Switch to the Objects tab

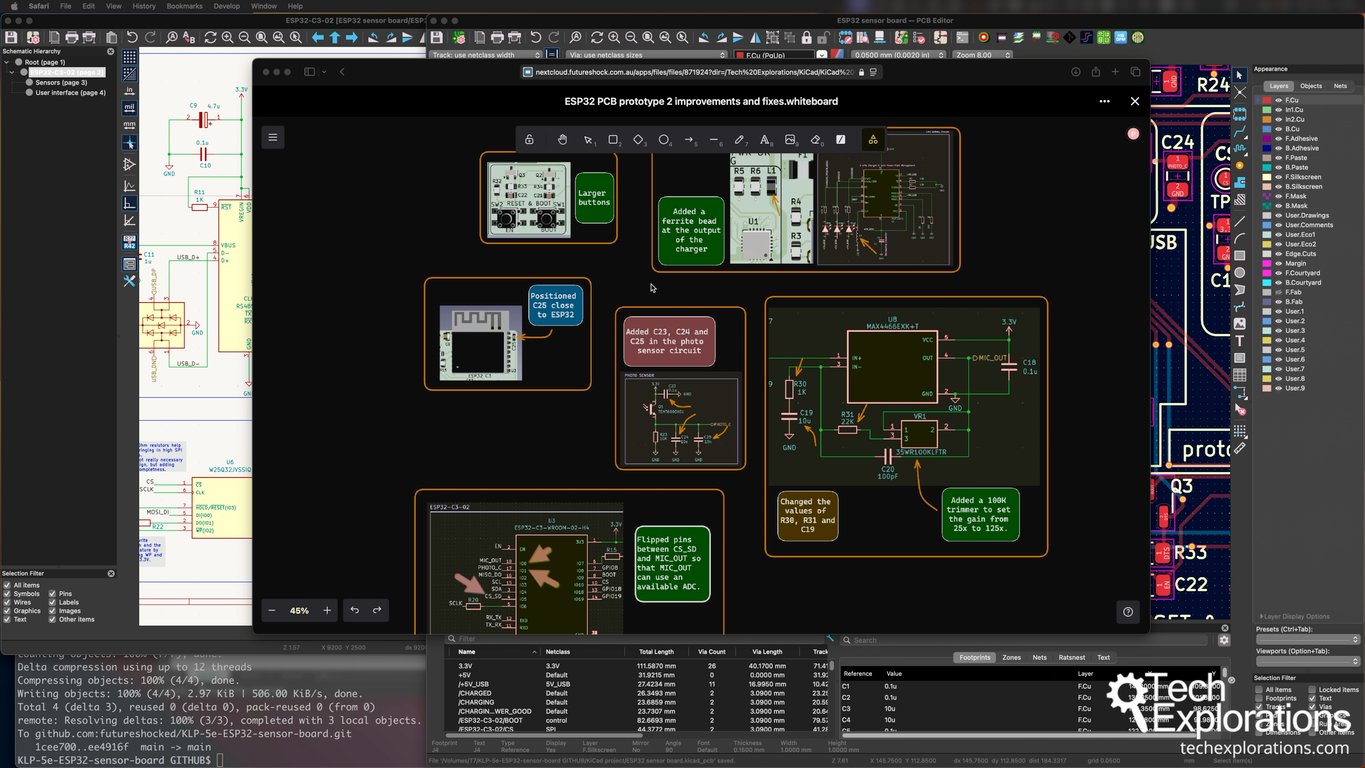tap(1310, 86)
